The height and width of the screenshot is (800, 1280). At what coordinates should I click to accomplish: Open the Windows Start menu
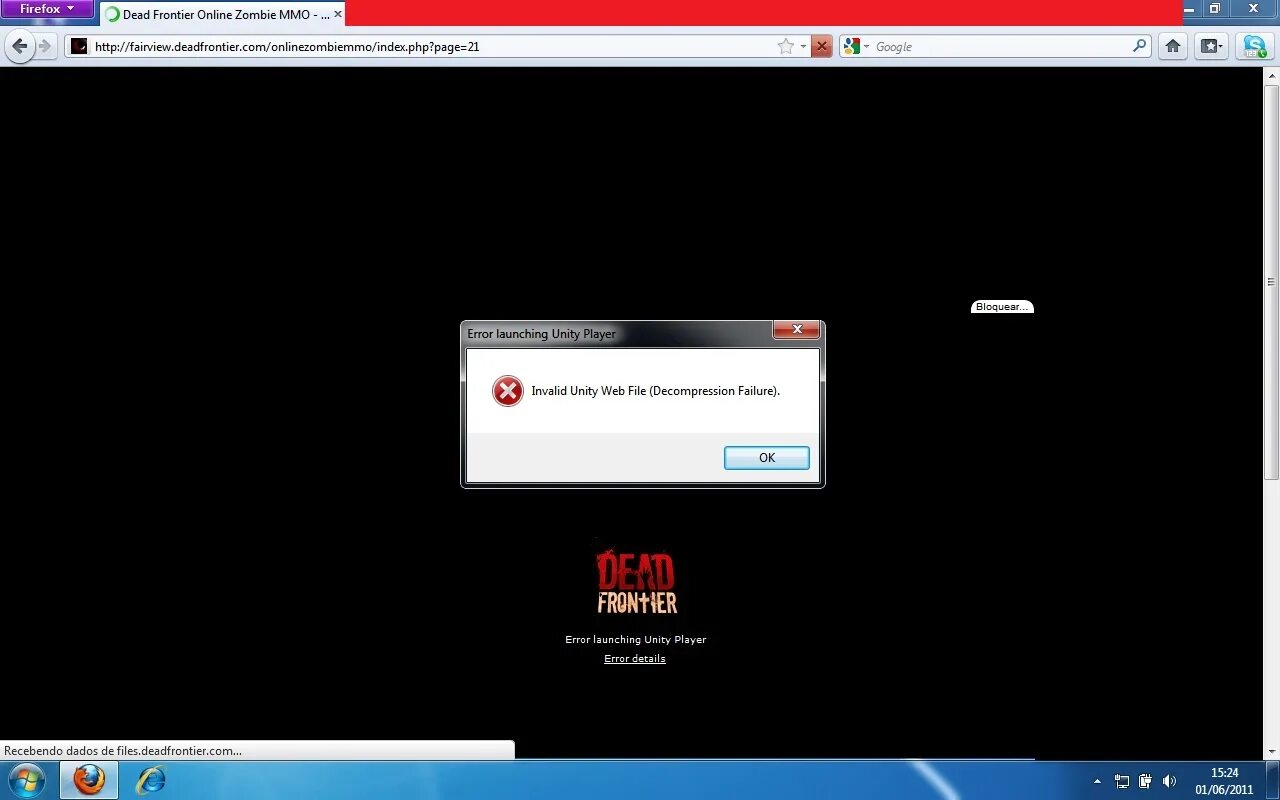(26, 780)
